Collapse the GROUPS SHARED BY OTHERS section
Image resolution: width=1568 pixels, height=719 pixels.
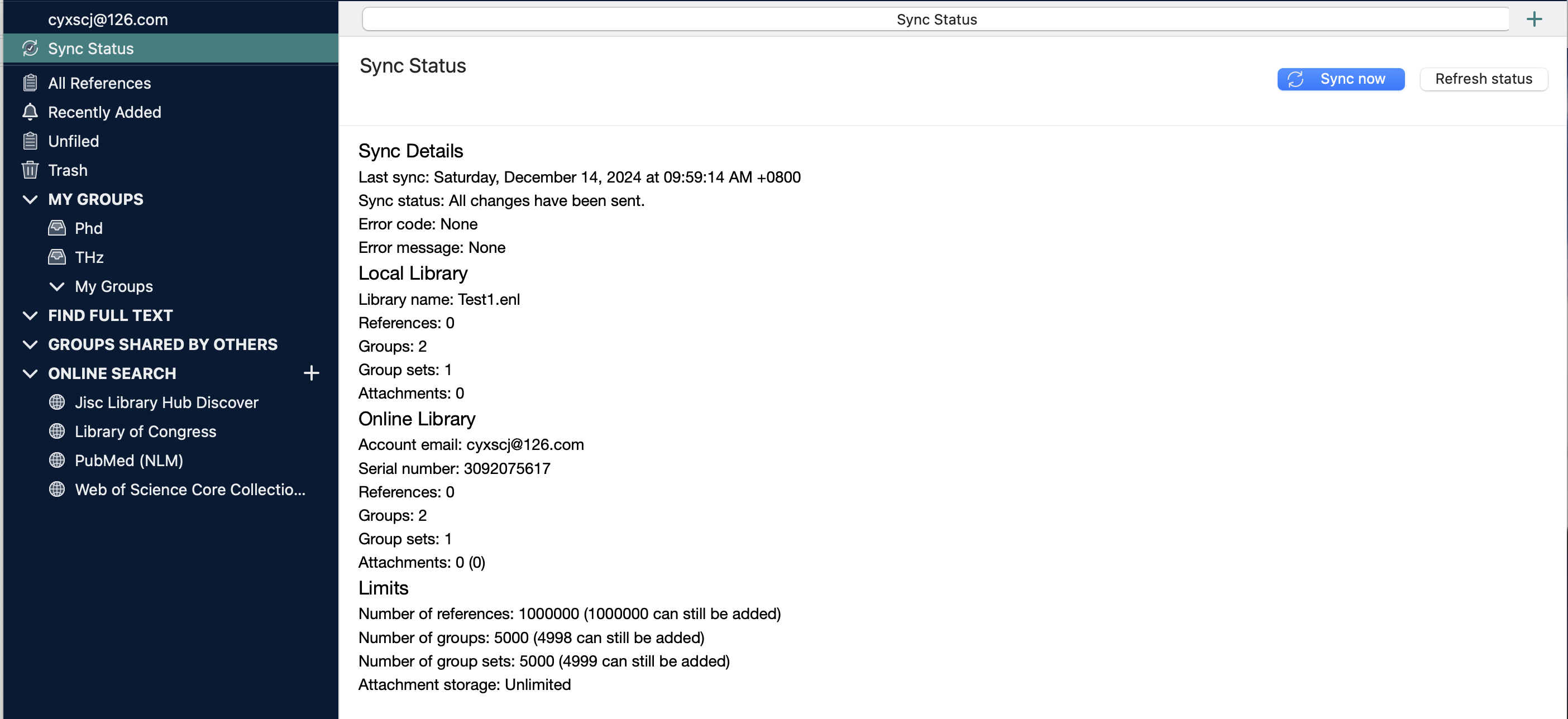point(30,344)
